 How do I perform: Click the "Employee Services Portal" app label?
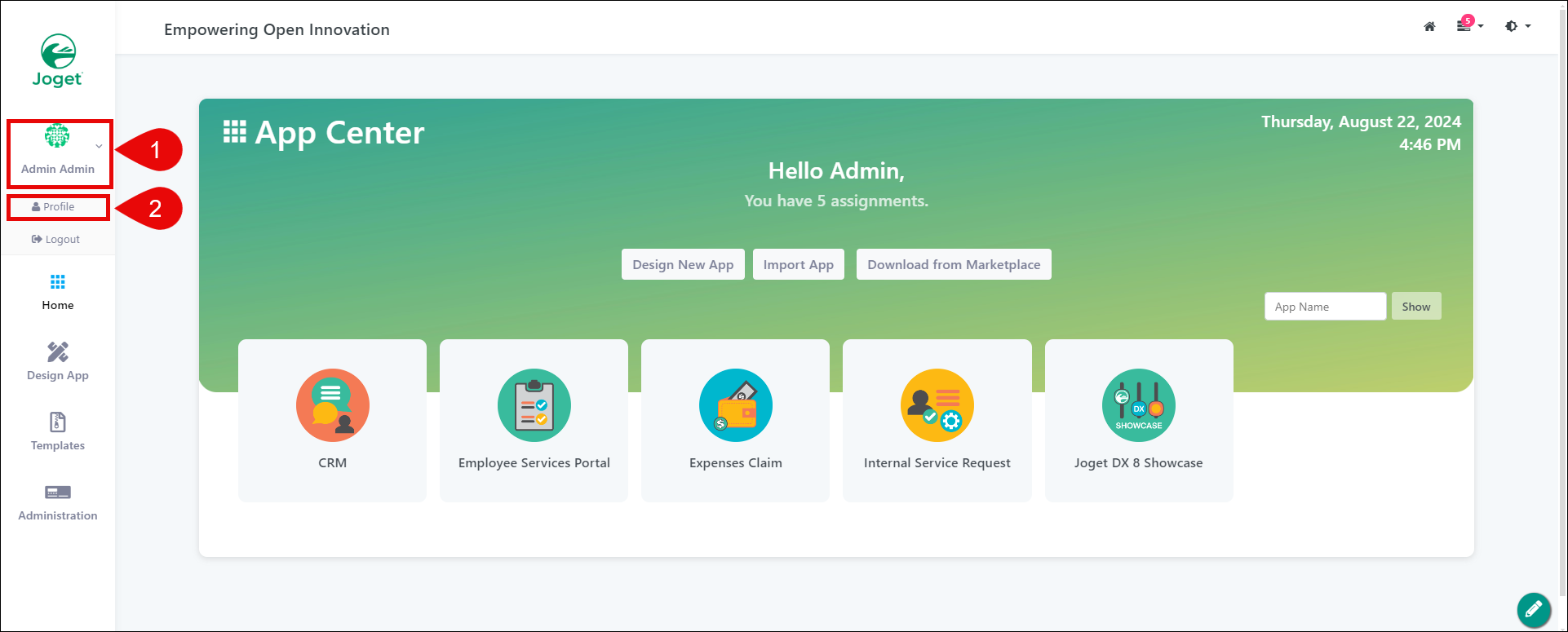534,462
